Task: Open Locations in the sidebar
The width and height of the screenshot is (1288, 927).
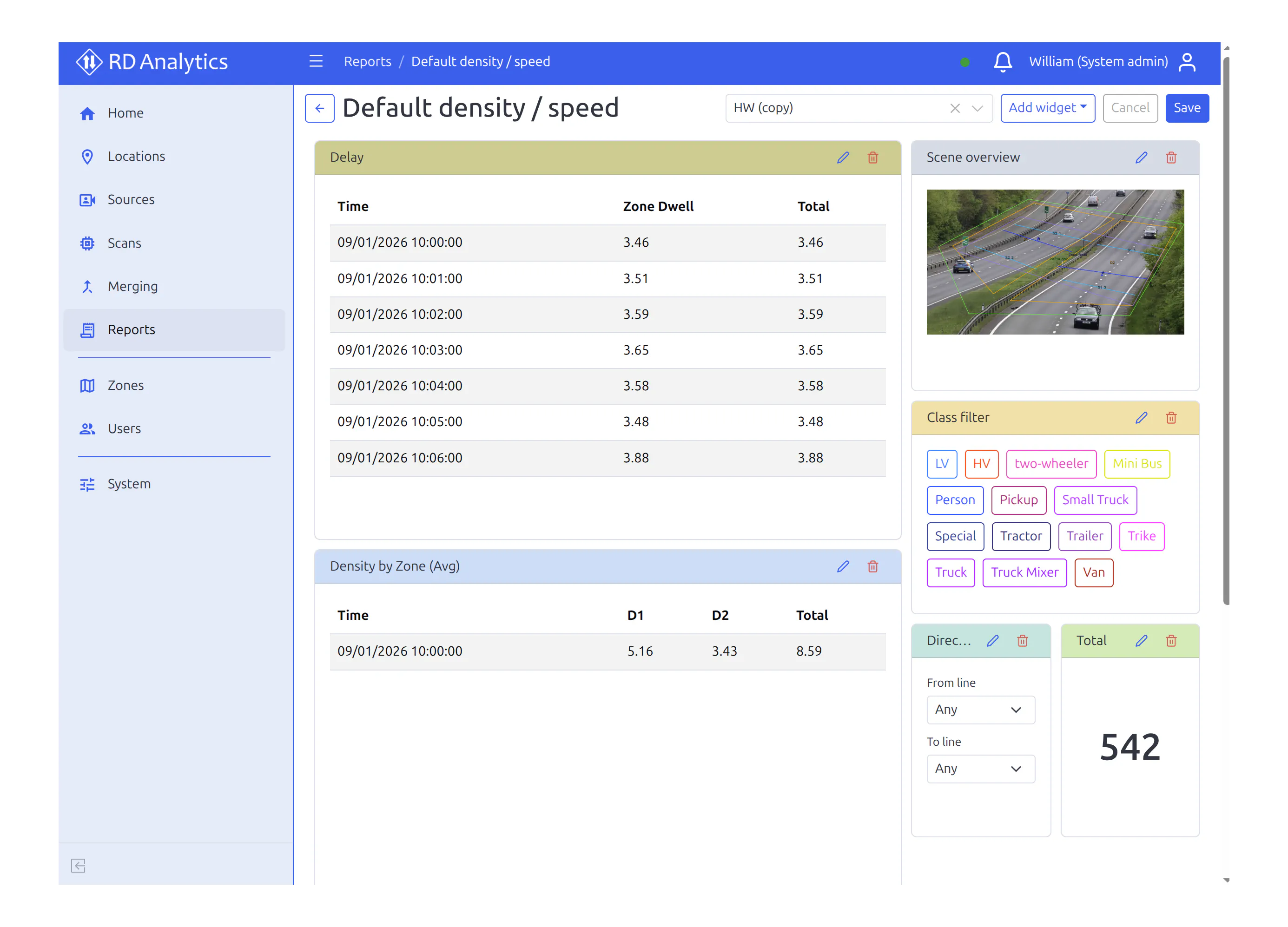Action: coord(174,157)
